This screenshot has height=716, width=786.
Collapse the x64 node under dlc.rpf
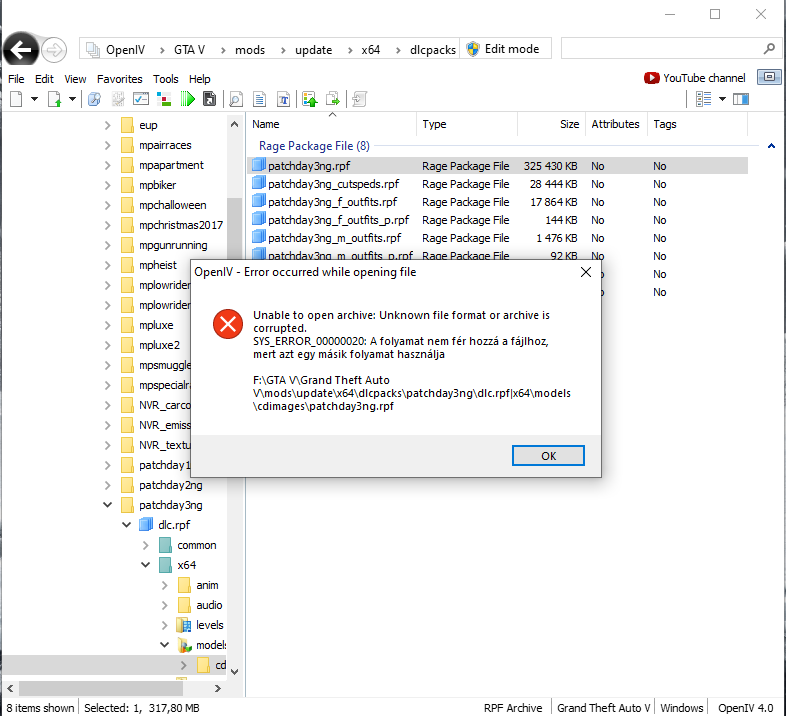tap(145, 565)
